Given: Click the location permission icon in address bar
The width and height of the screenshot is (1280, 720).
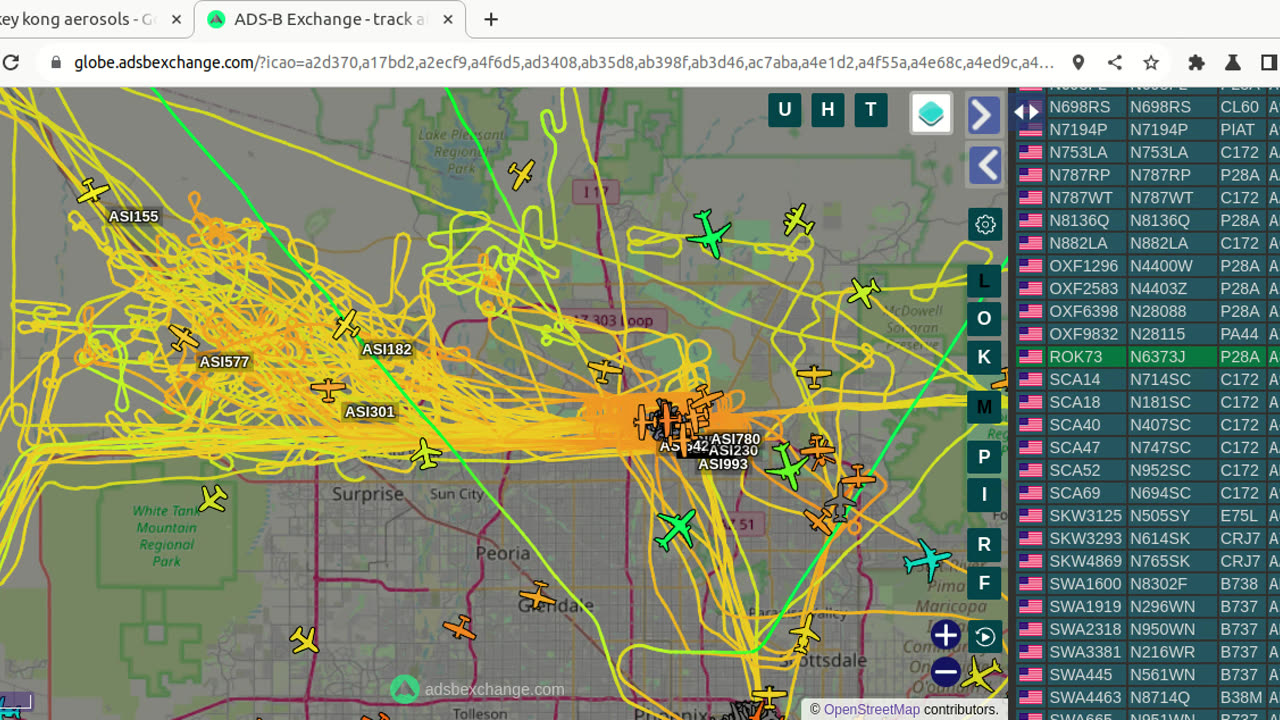Looking at the screenshot, I should click(x=1078, y=62).
